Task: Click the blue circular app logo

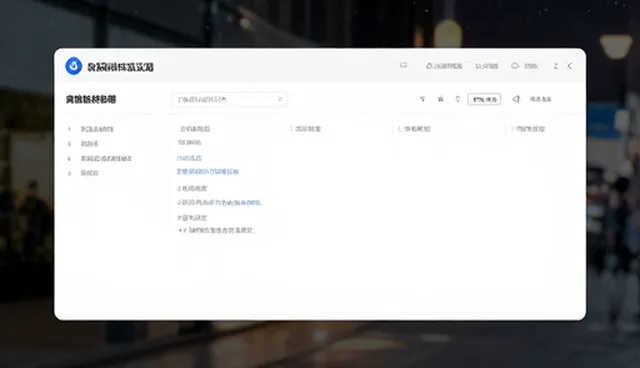Action: pyautogui.click(x=73, y=66)
